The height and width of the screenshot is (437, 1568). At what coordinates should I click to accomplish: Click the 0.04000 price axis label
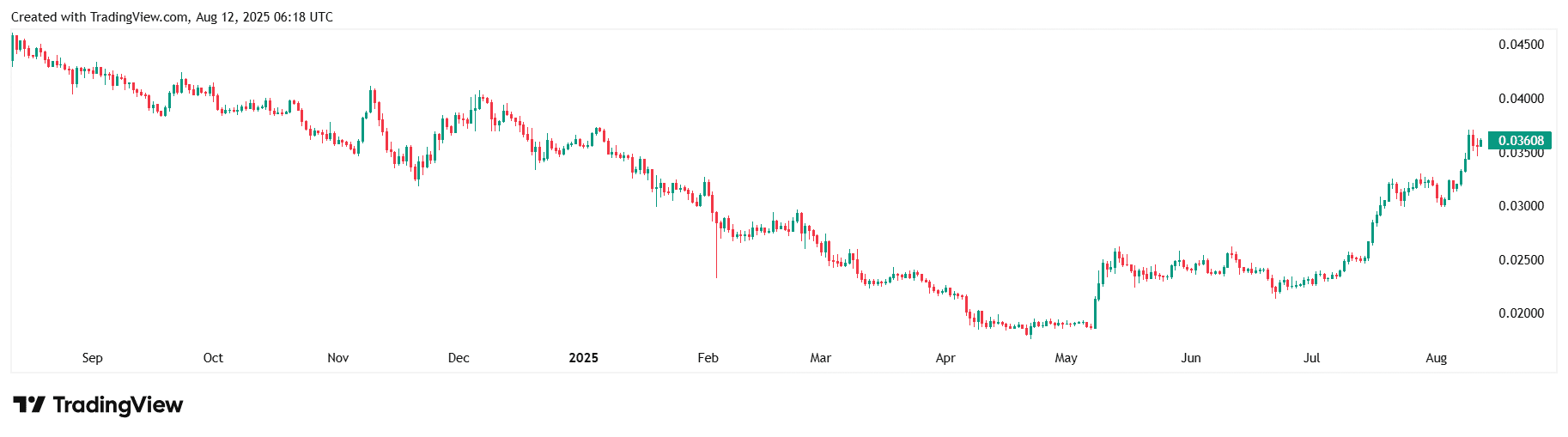(1521, 99)
